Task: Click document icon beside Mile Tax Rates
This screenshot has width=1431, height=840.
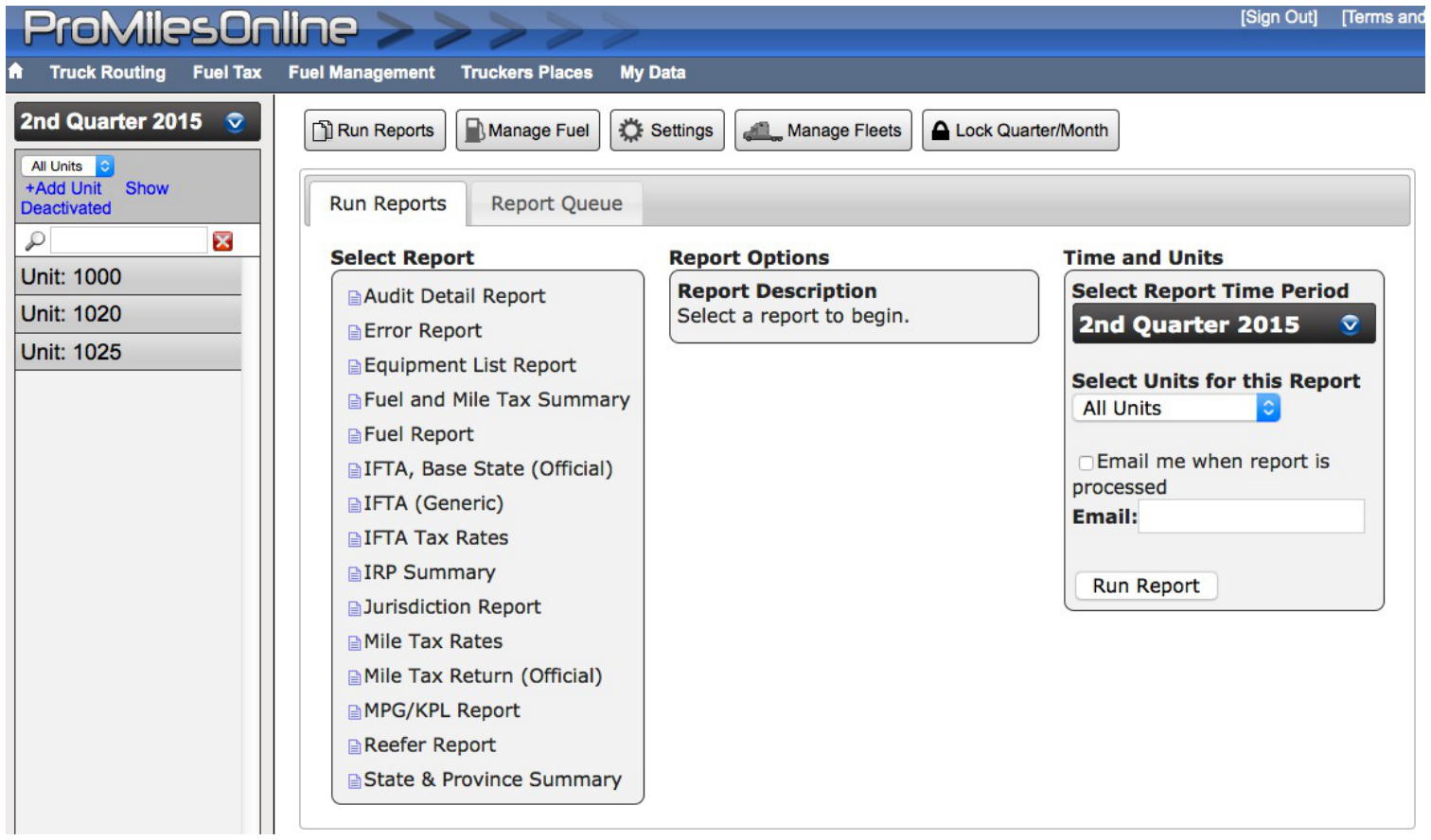Action: [x=354, y=643]
